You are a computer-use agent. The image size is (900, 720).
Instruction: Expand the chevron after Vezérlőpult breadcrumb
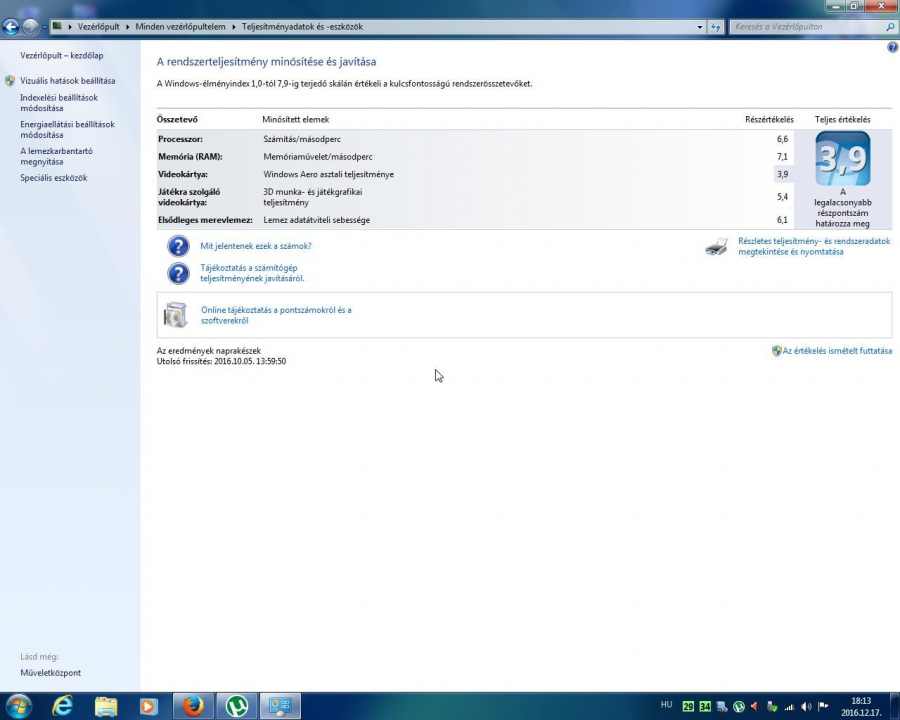point(127,27)
